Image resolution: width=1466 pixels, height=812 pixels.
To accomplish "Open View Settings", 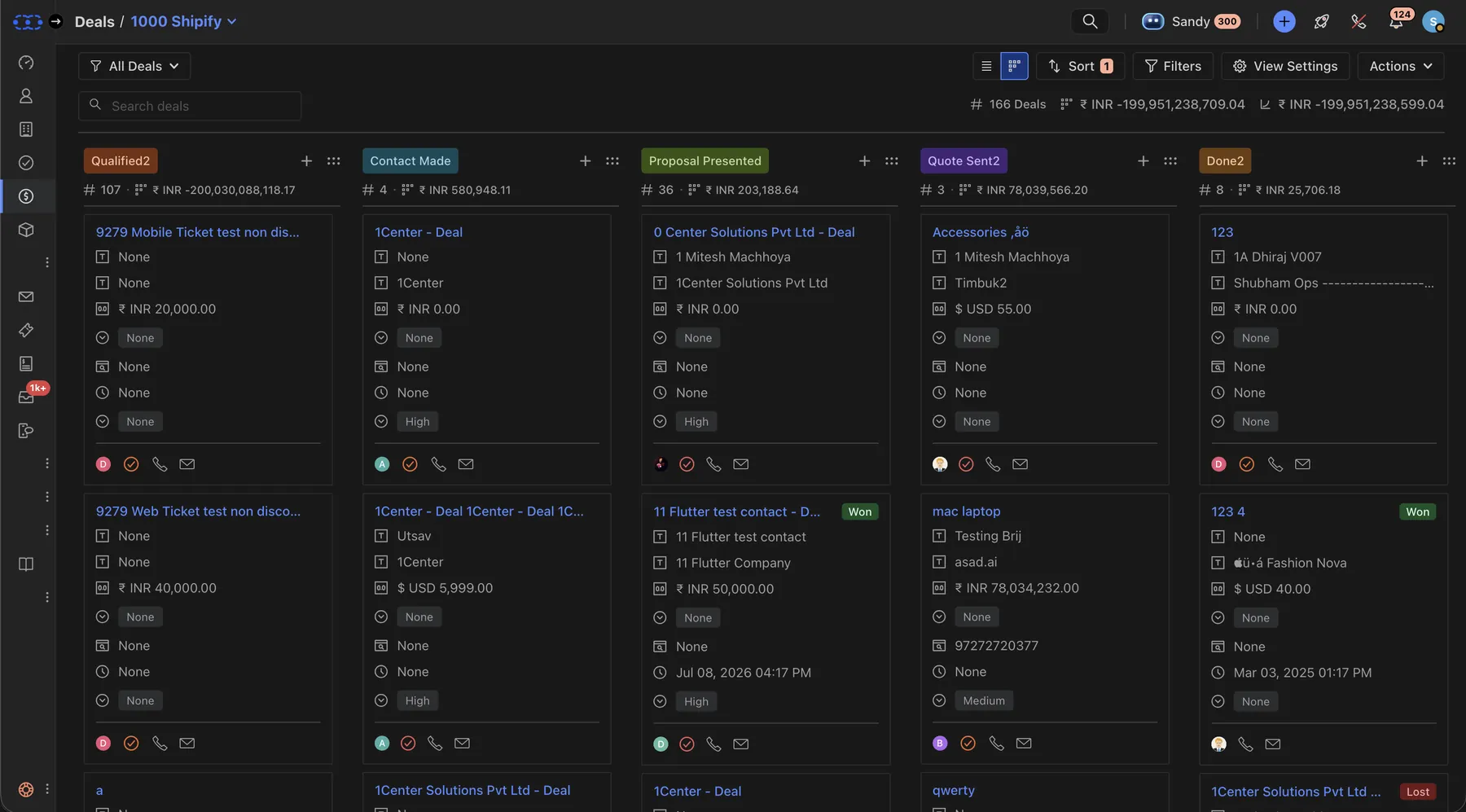I will [1285, 66].
